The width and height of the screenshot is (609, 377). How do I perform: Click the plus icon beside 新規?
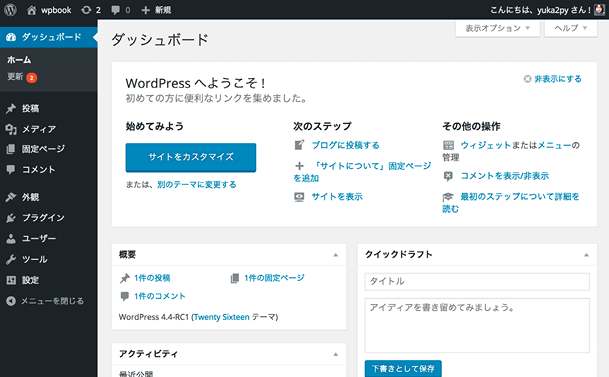(145, 10)
